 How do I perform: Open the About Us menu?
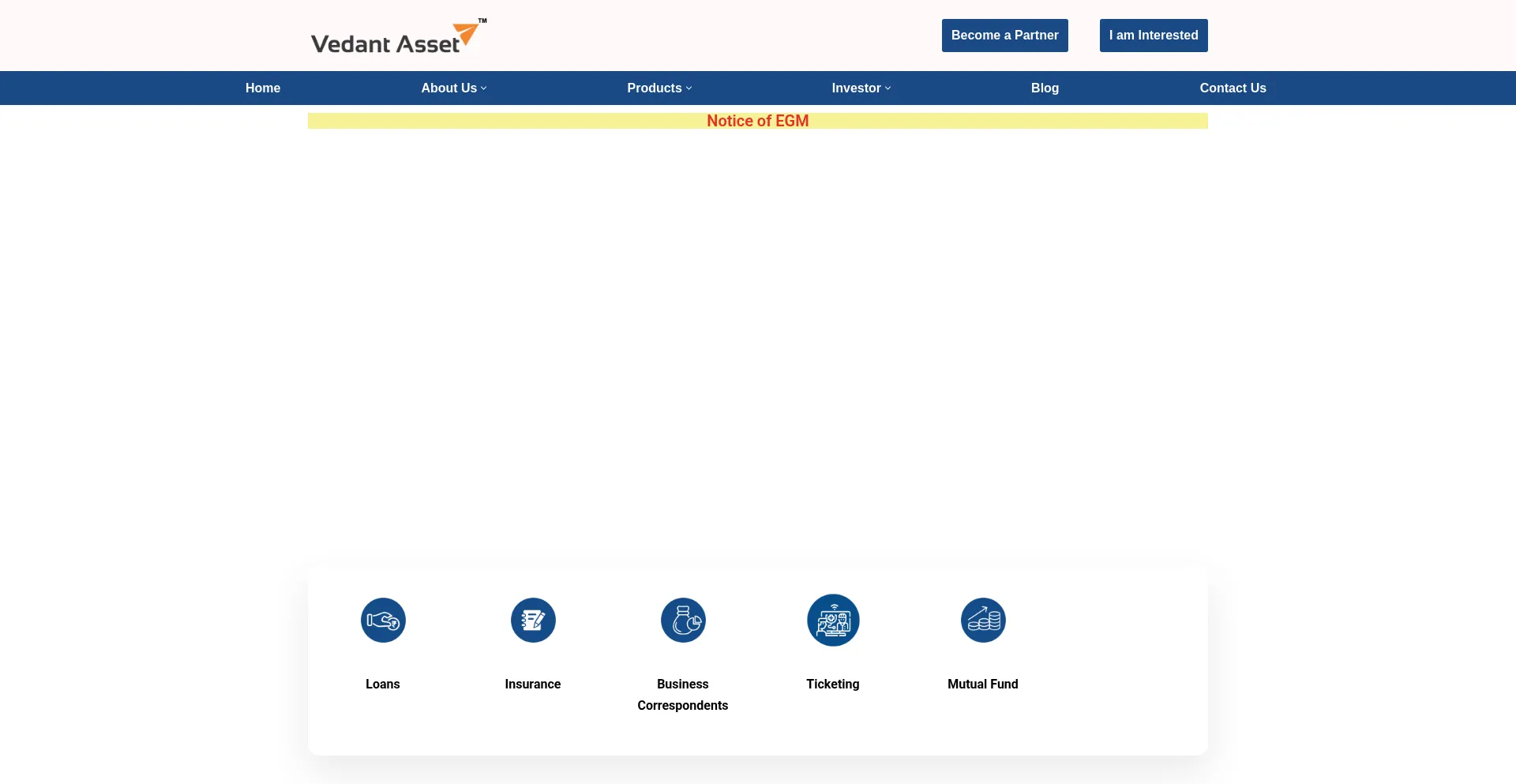click(x=448, y=88)
